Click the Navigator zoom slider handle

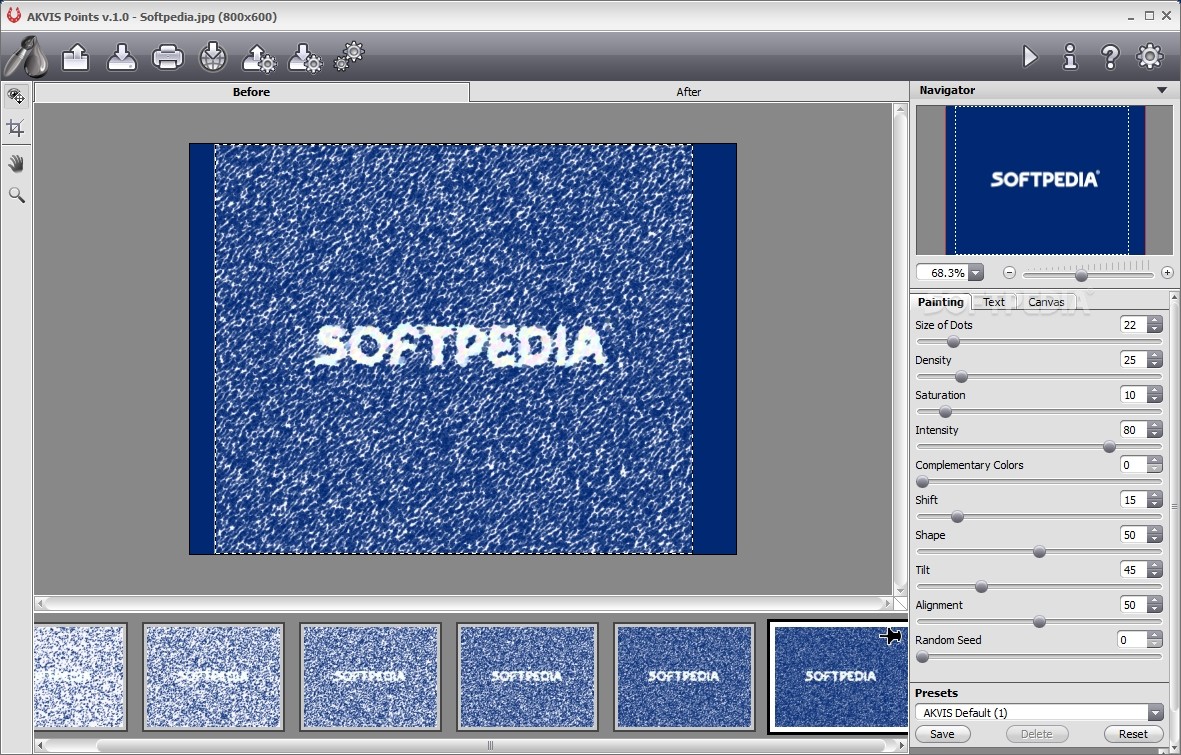[x=1082, y=276]
